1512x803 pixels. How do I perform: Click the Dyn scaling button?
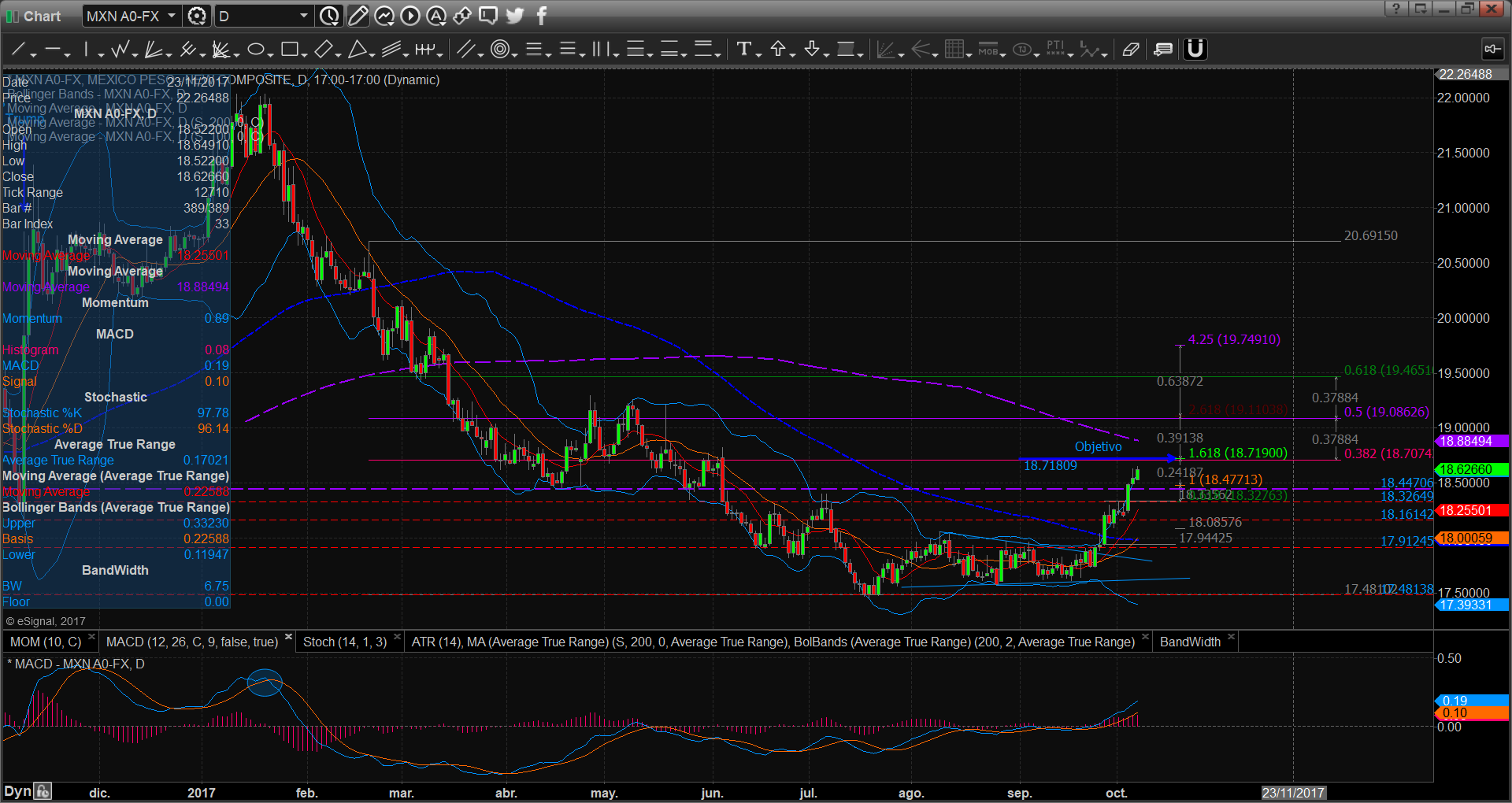point(17,791)
